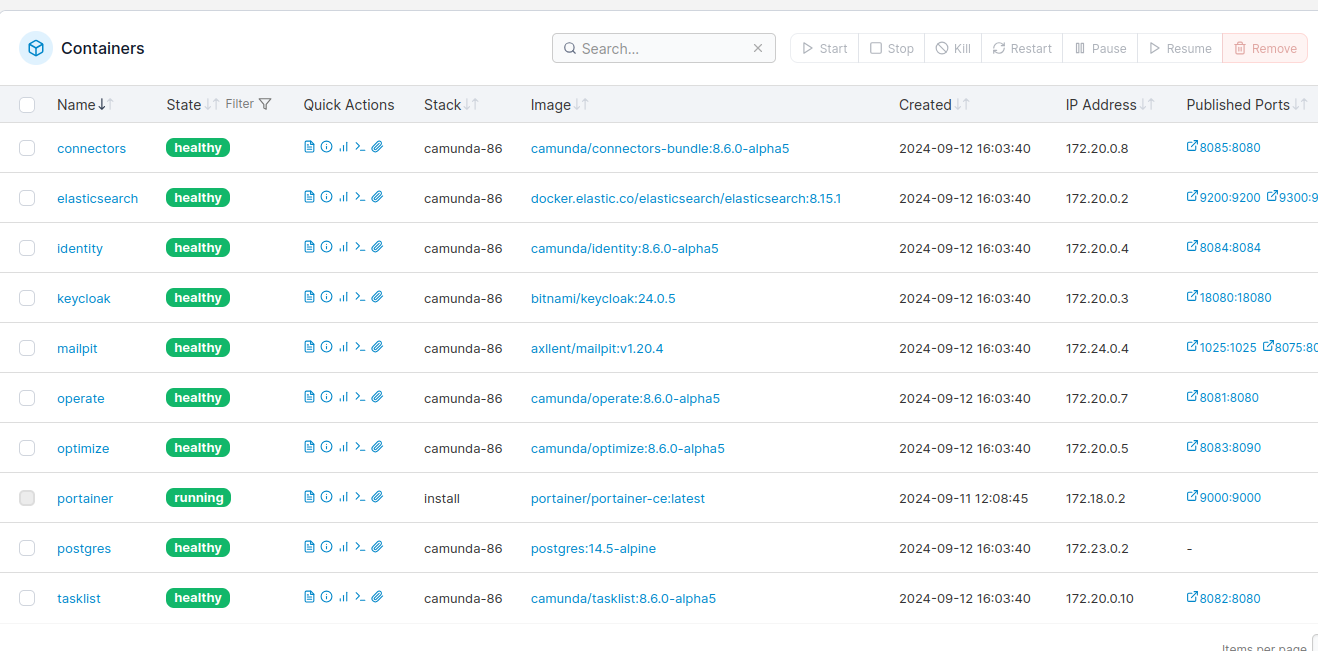Check the optimize container row
This screenshot has height=651, width=1318.
(x=27, y=448)
